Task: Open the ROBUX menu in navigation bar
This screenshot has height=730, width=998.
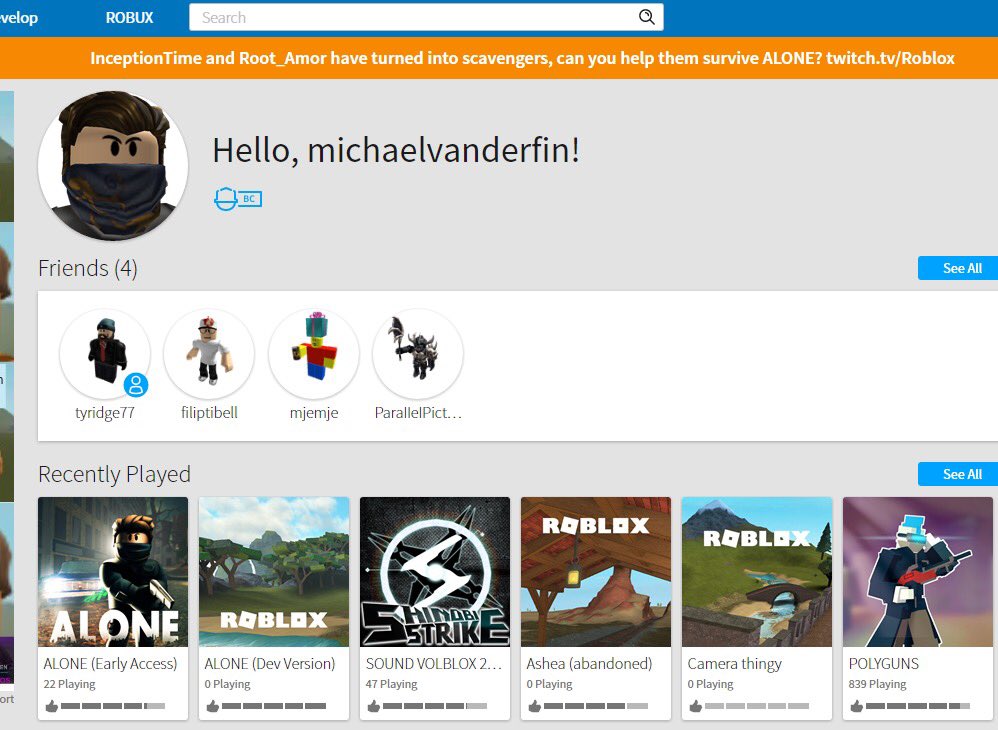Action: (x=129, y=18)
